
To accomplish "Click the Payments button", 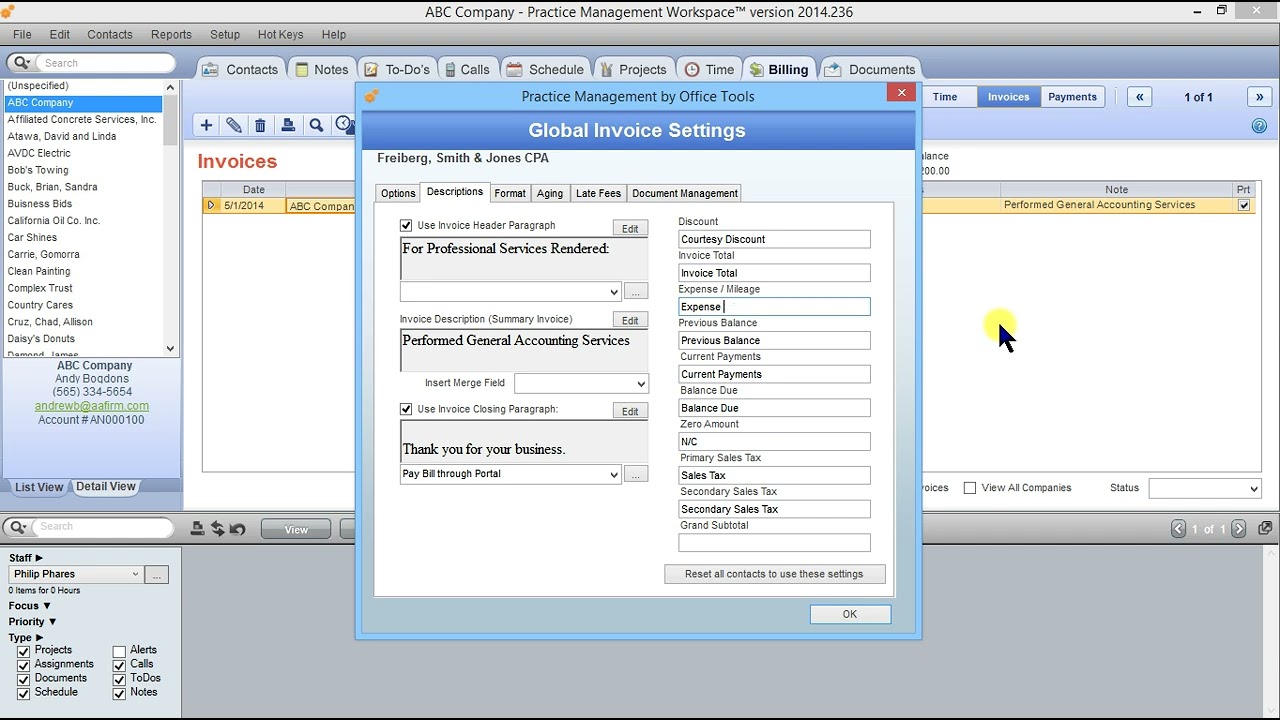I will [x=1073, y=97].
